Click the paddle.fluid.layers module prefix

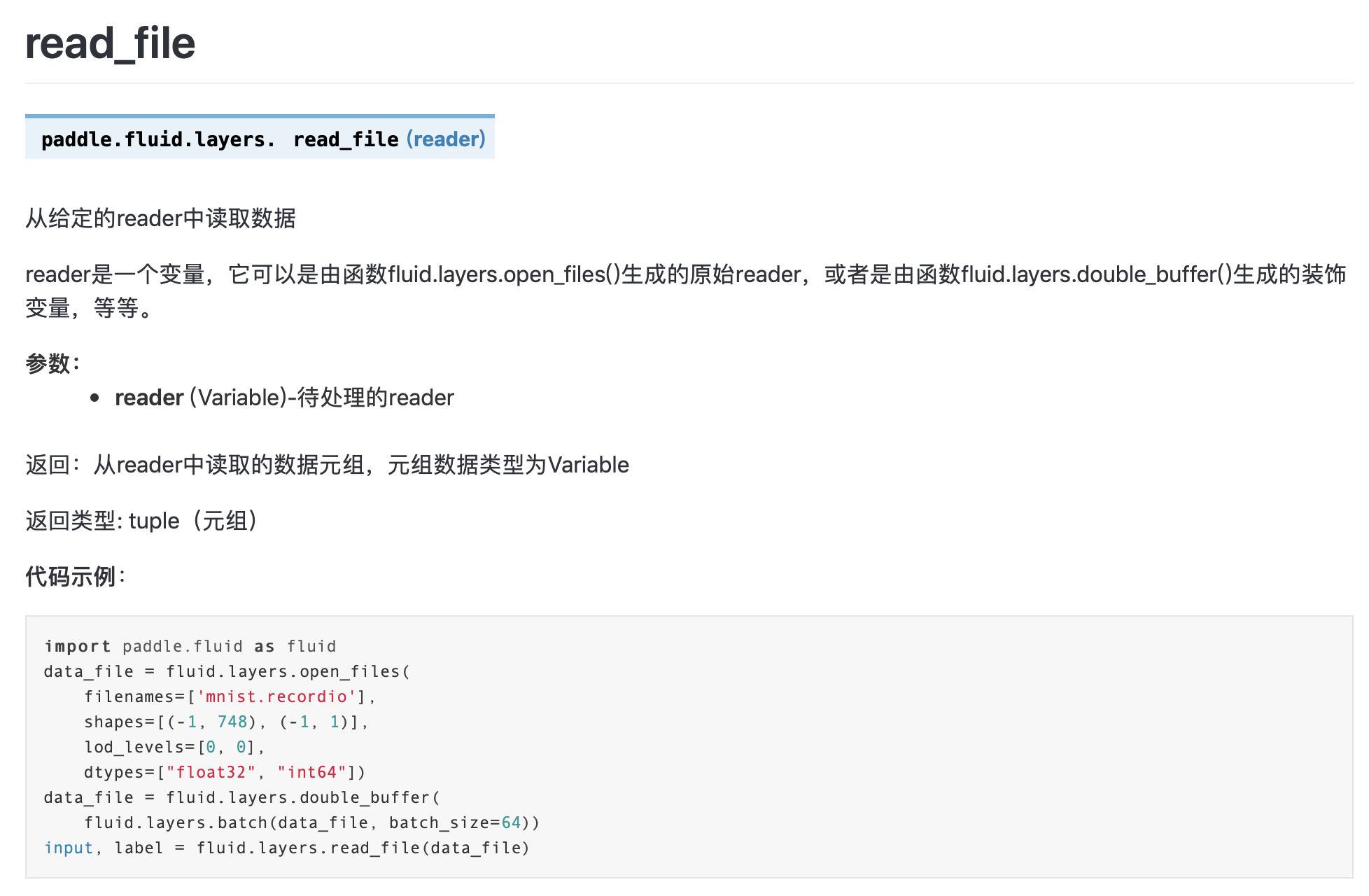(x=157, y=139)
